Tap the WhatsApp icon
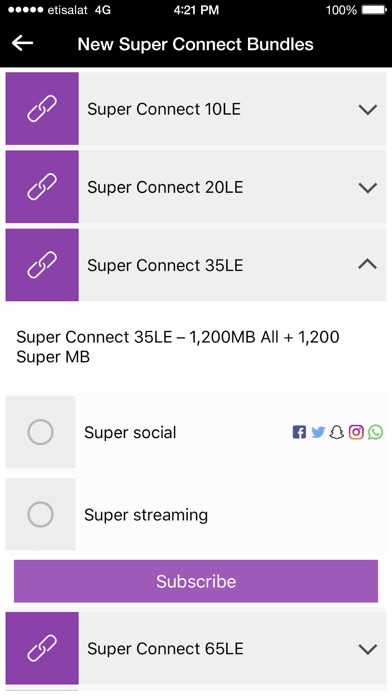 [376, 432]
